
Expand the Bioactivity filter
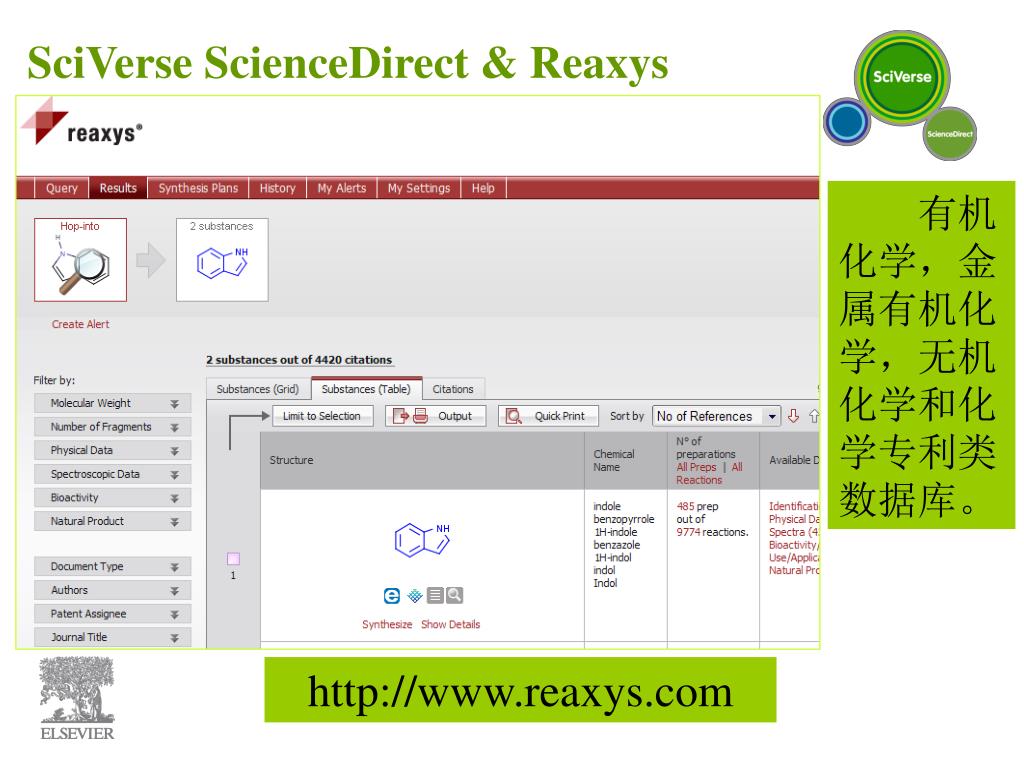coord(112,498)
